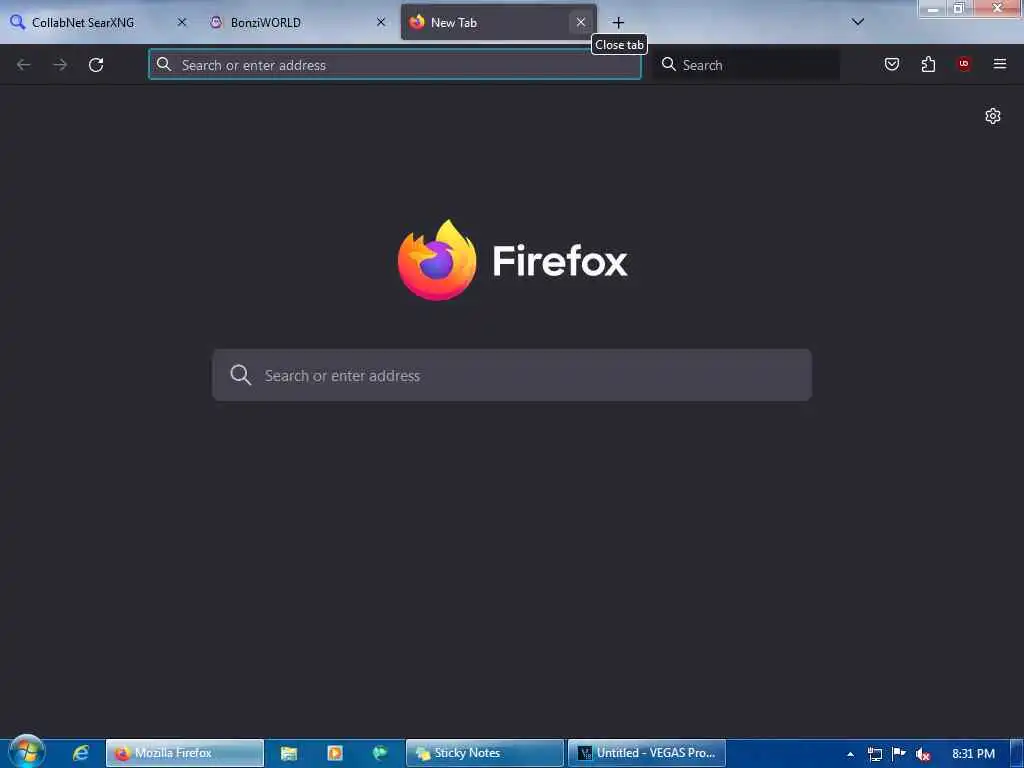Switch to Sticky Notes taskbar button
This screenshot has width=1024, height=768.
tap(485, 753)
